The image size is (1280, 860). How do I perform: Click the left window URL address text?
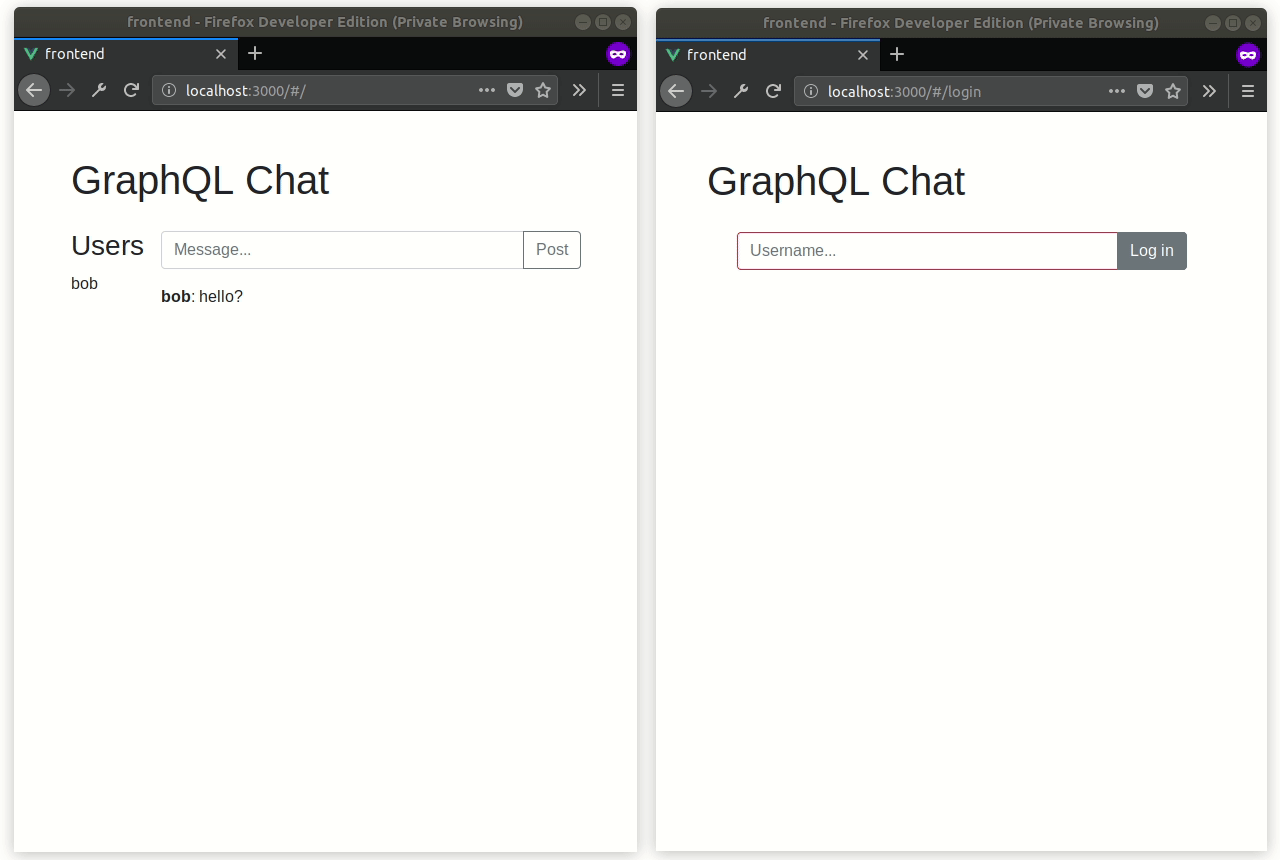coord(245,90)
